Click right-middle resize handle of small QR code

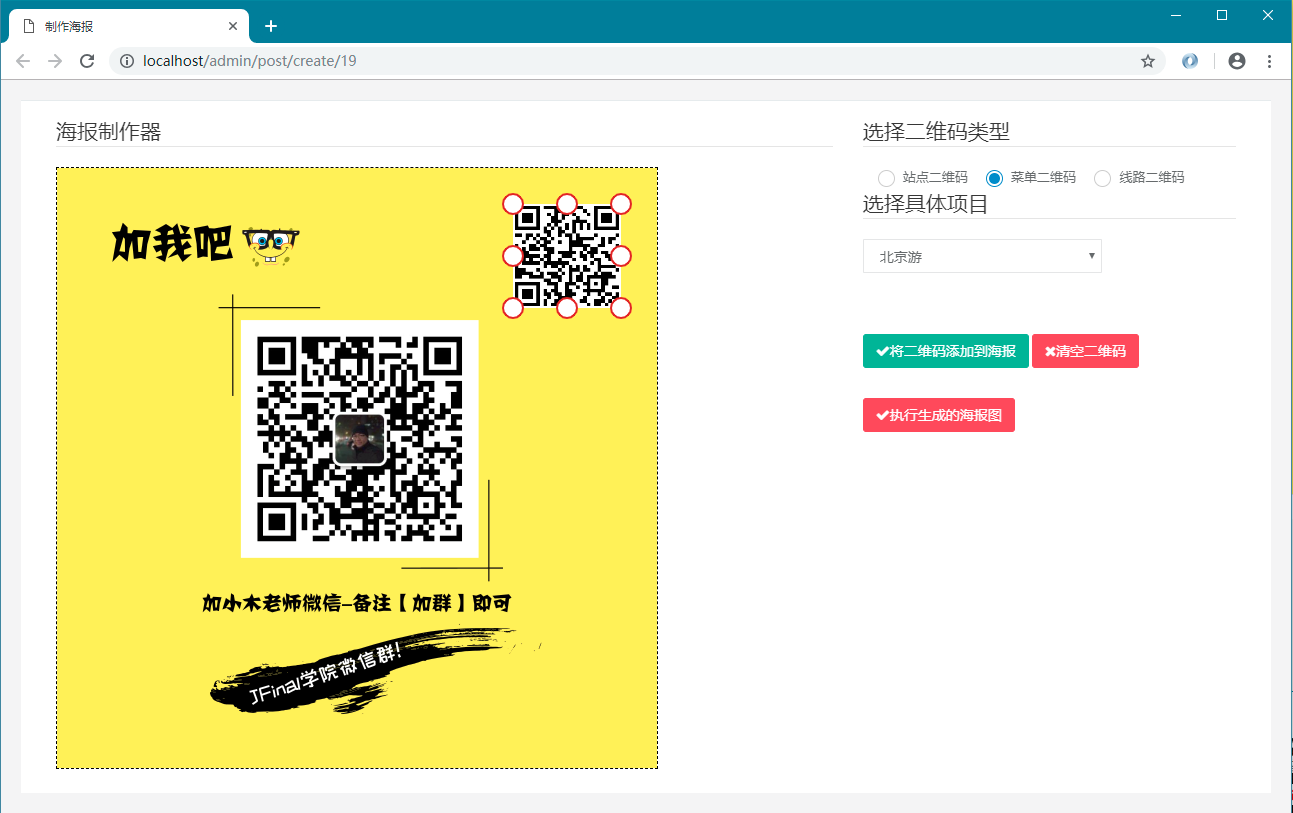pyautogui.click(x=621, y=256)
